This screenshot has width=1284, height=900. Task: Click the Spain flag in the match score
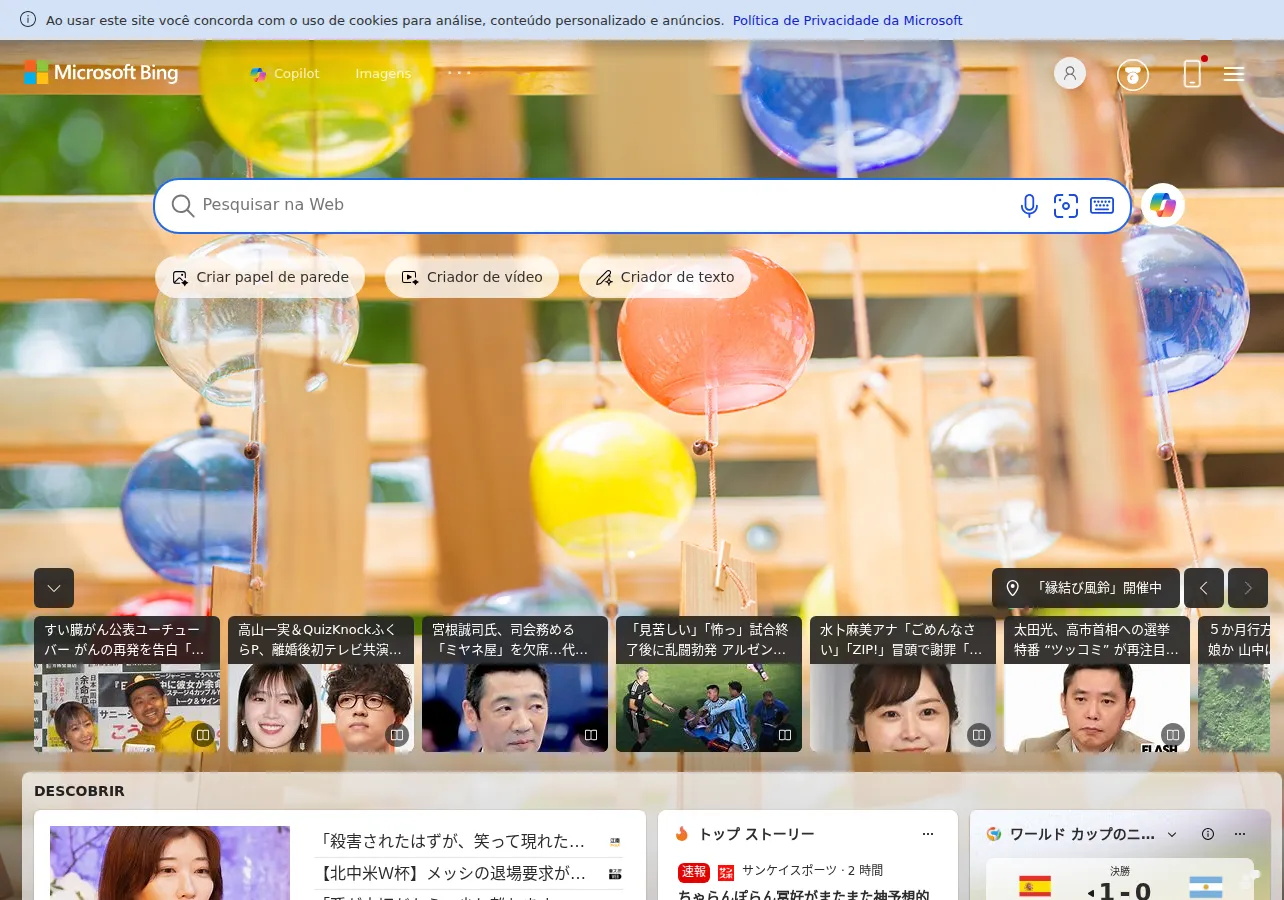click(1034, 887)
